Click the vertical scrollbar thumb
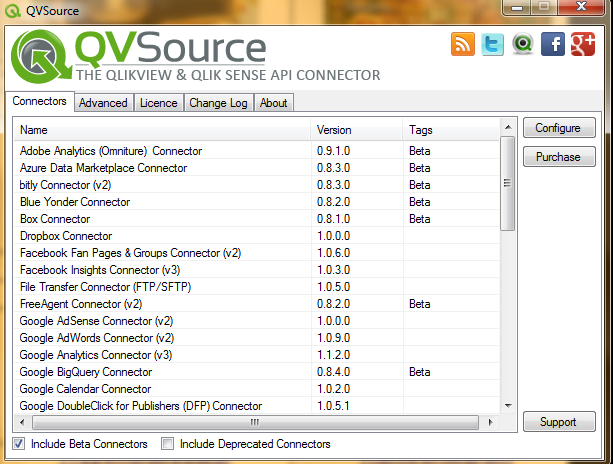The image size is (613, 464). pyautogui.click(x=507, y=183)
